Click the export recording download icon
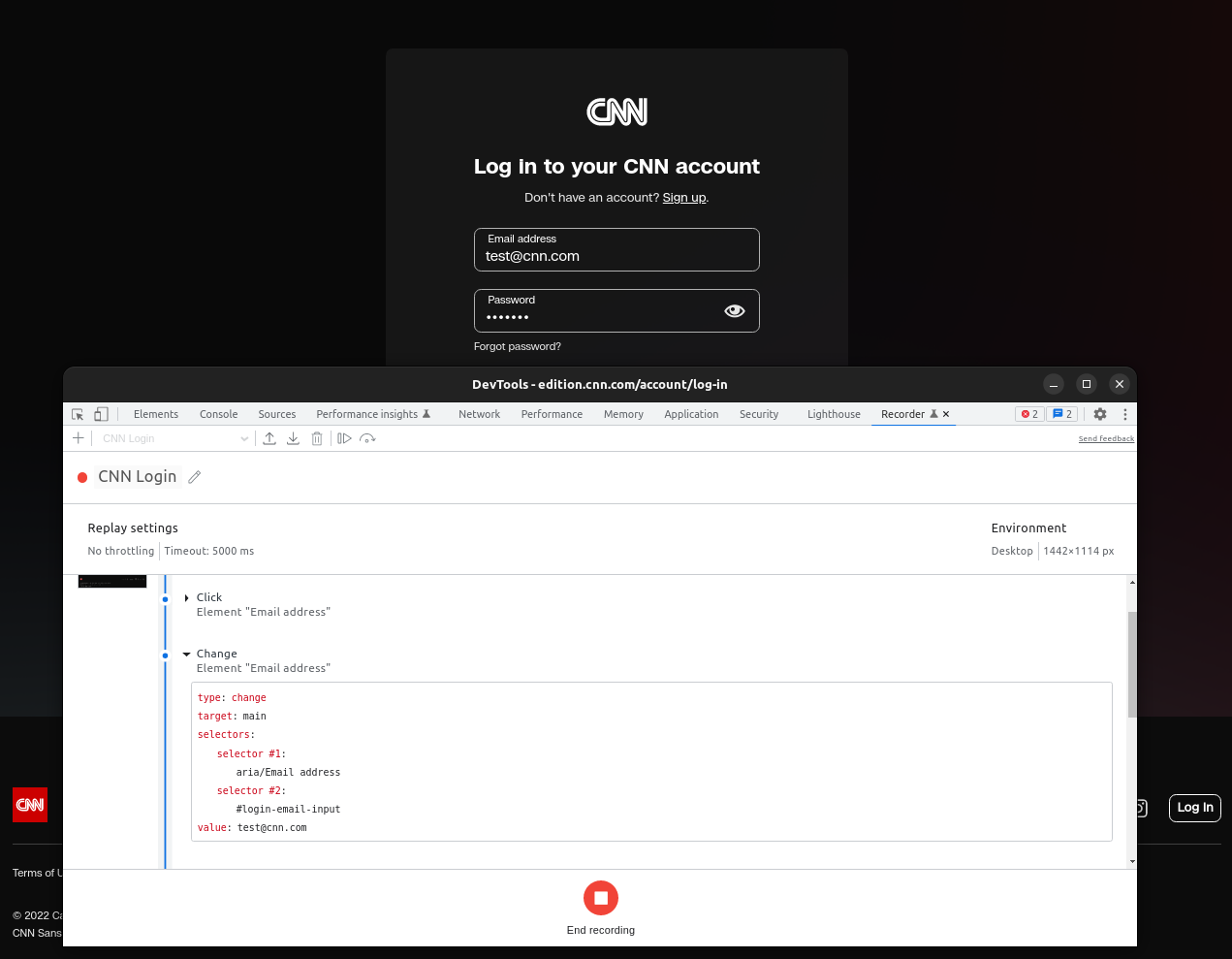1232x959 pixels. click(x=293, y=438)
